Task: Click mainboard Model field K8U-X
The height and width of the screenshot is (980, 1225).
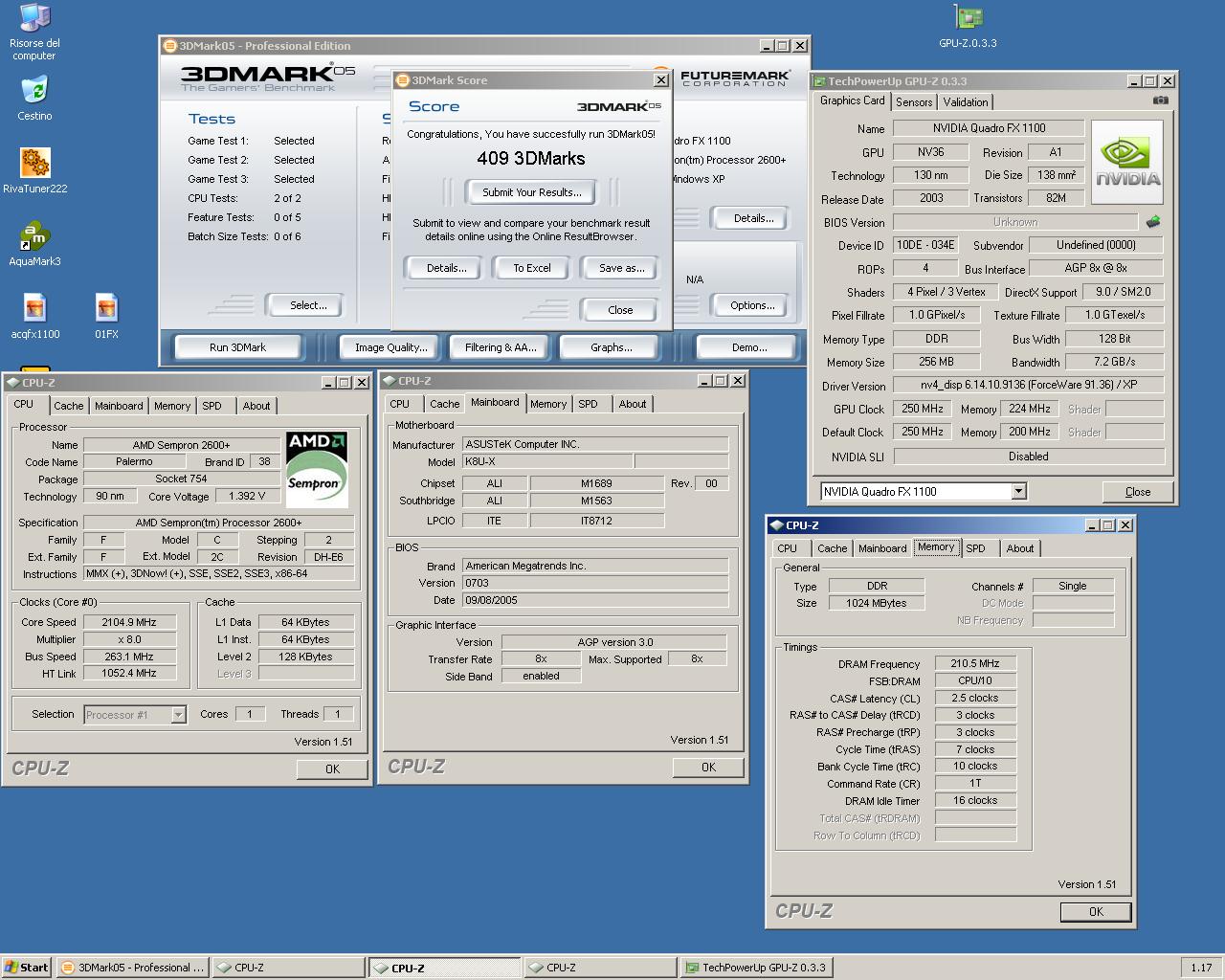Action: point(546,461)
